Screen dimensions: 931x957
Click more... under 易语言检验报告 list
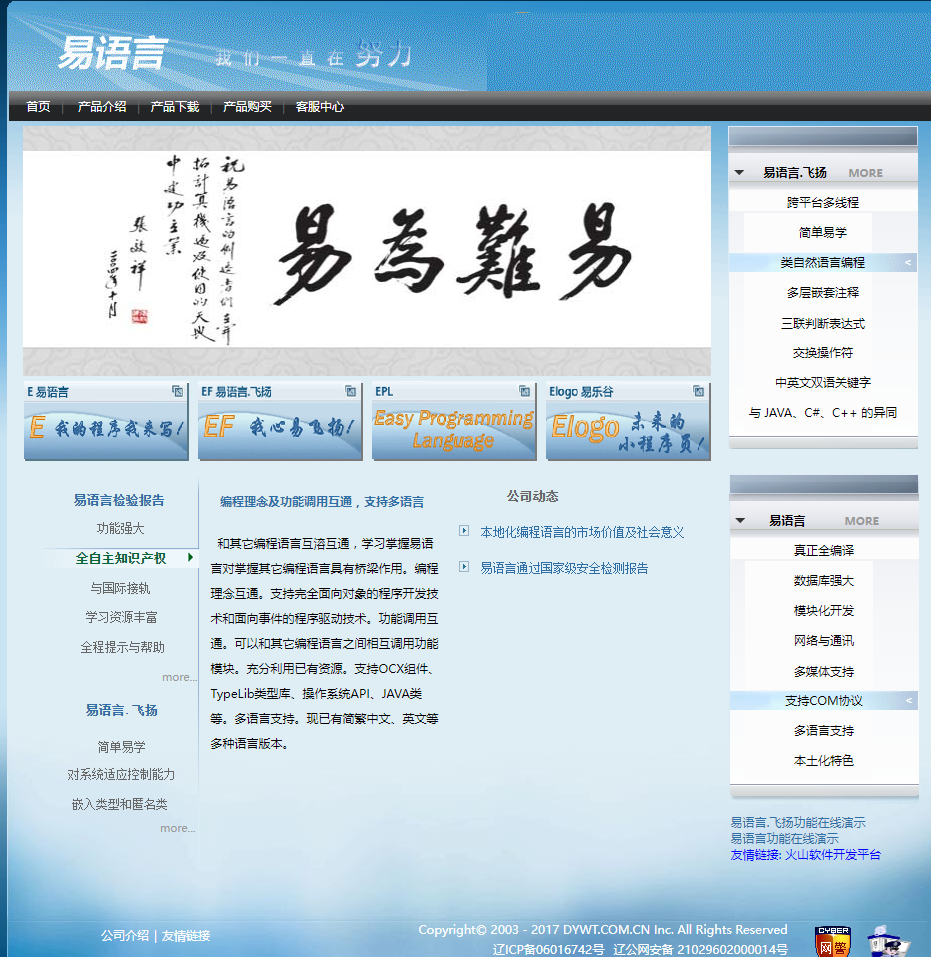tap(179, 677)
